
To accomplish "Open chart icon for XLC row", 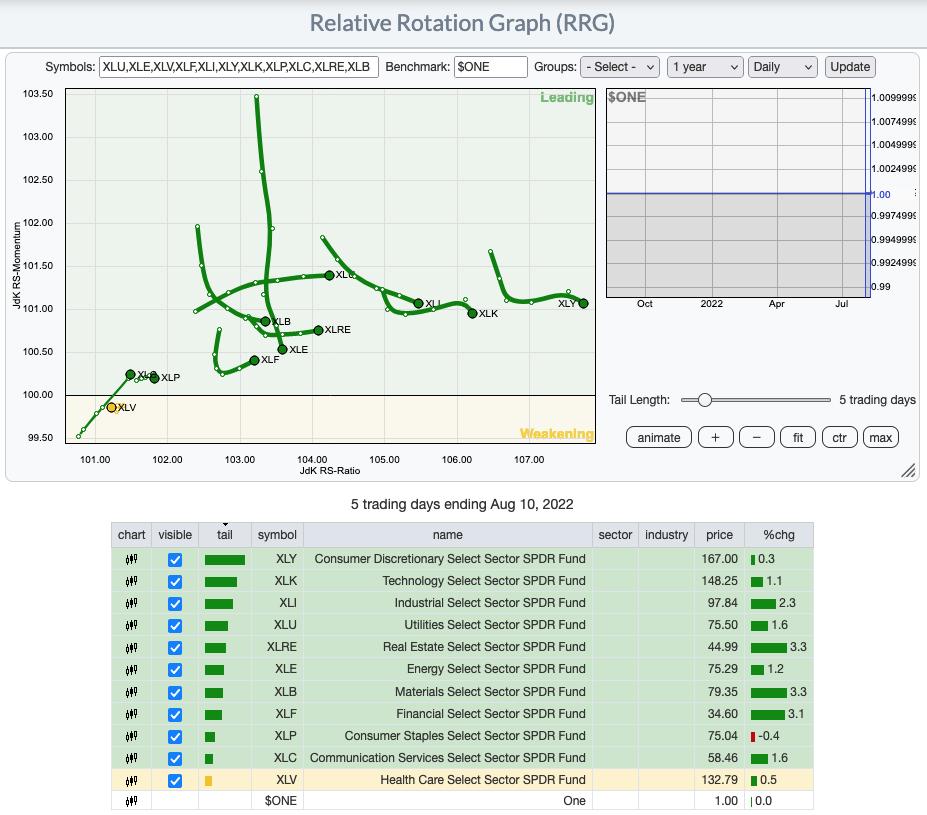I will (131, 758).
